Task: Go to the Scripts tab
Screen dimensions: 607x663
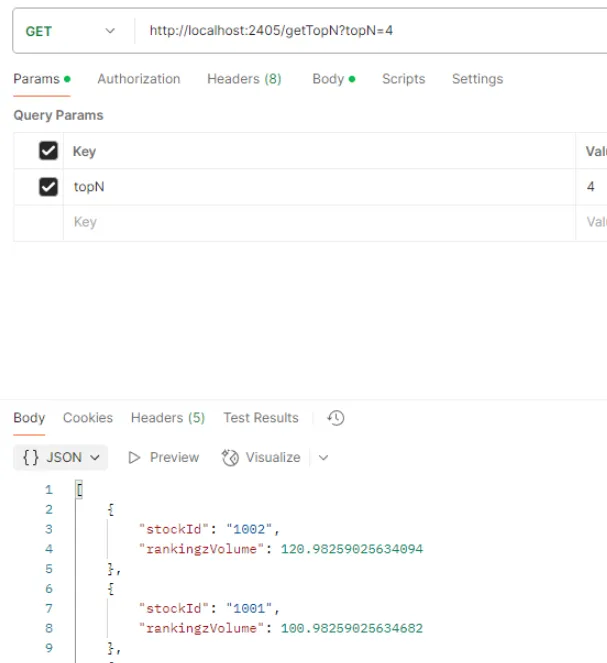Action: [403, 79]
